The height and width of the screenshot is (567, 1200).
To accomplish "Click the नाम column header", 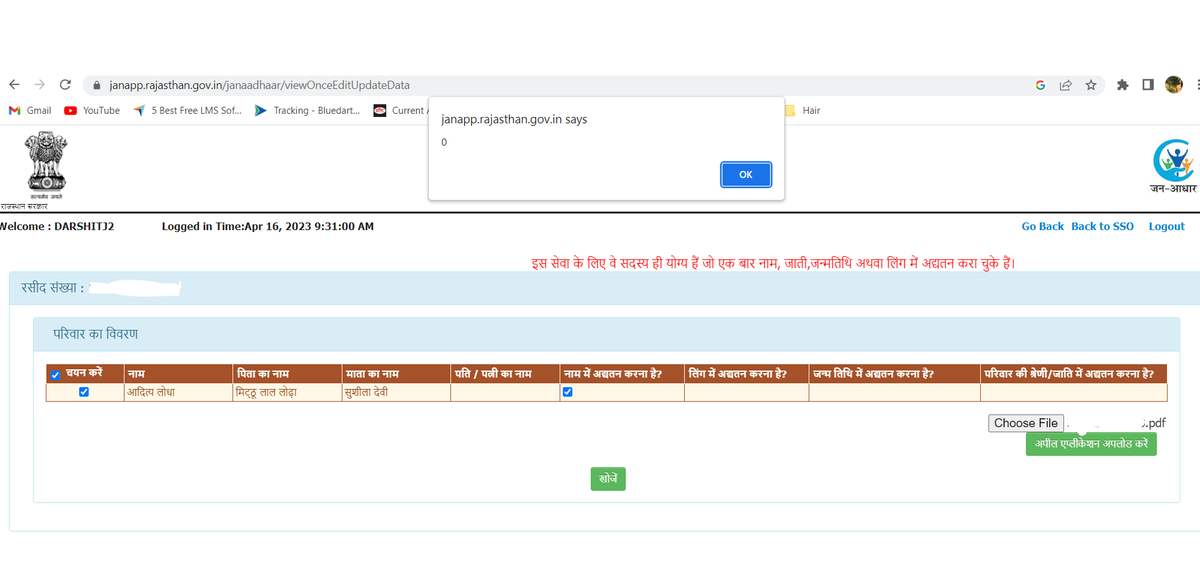I will [178, 374].
